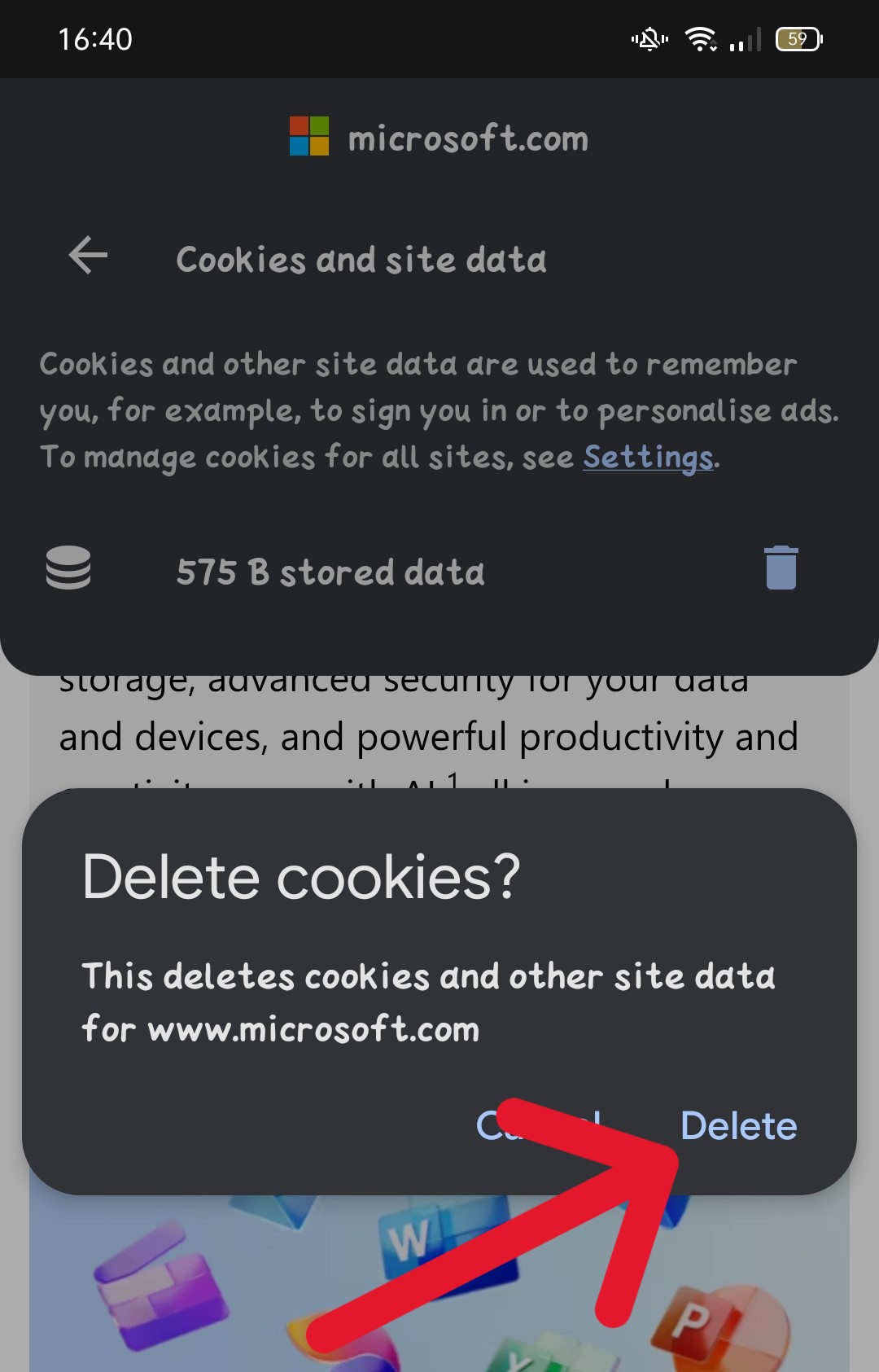The height and width of the screenshot is (1372, 879).
Task: Click the database icon next to stored data
Action: pos(68,568)
